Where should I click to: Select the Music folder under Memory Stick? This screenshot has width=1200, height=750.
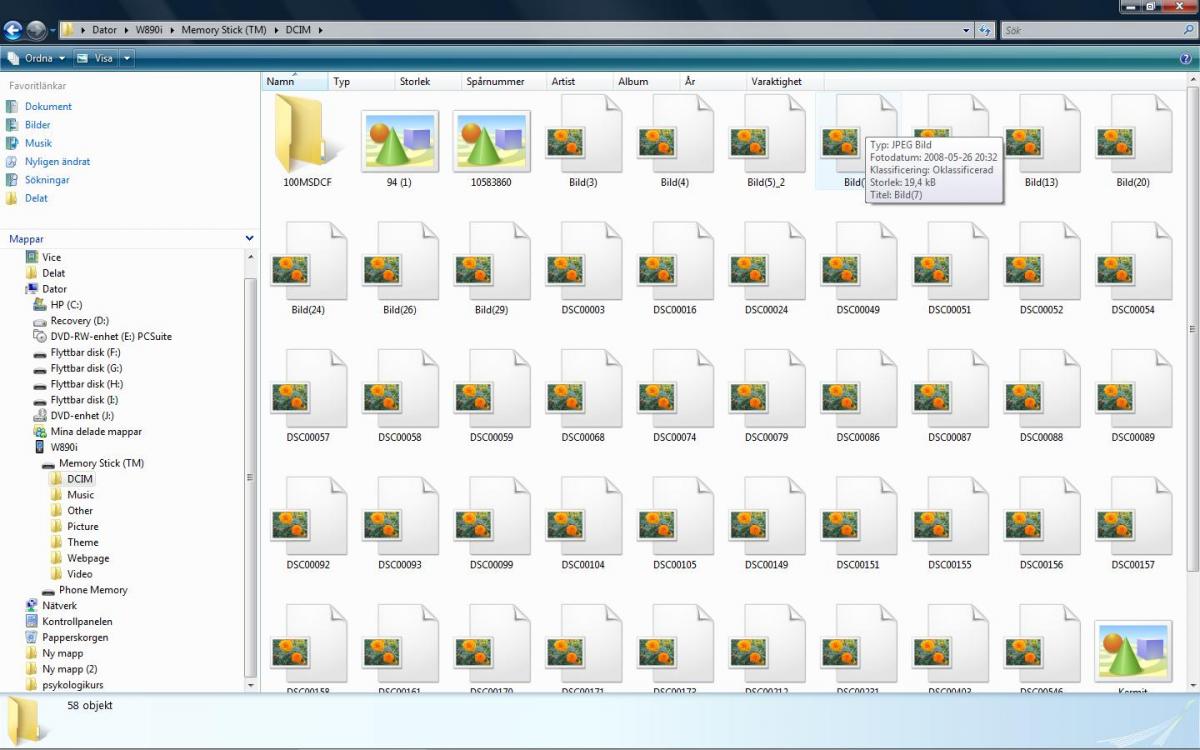pos(80,495)
